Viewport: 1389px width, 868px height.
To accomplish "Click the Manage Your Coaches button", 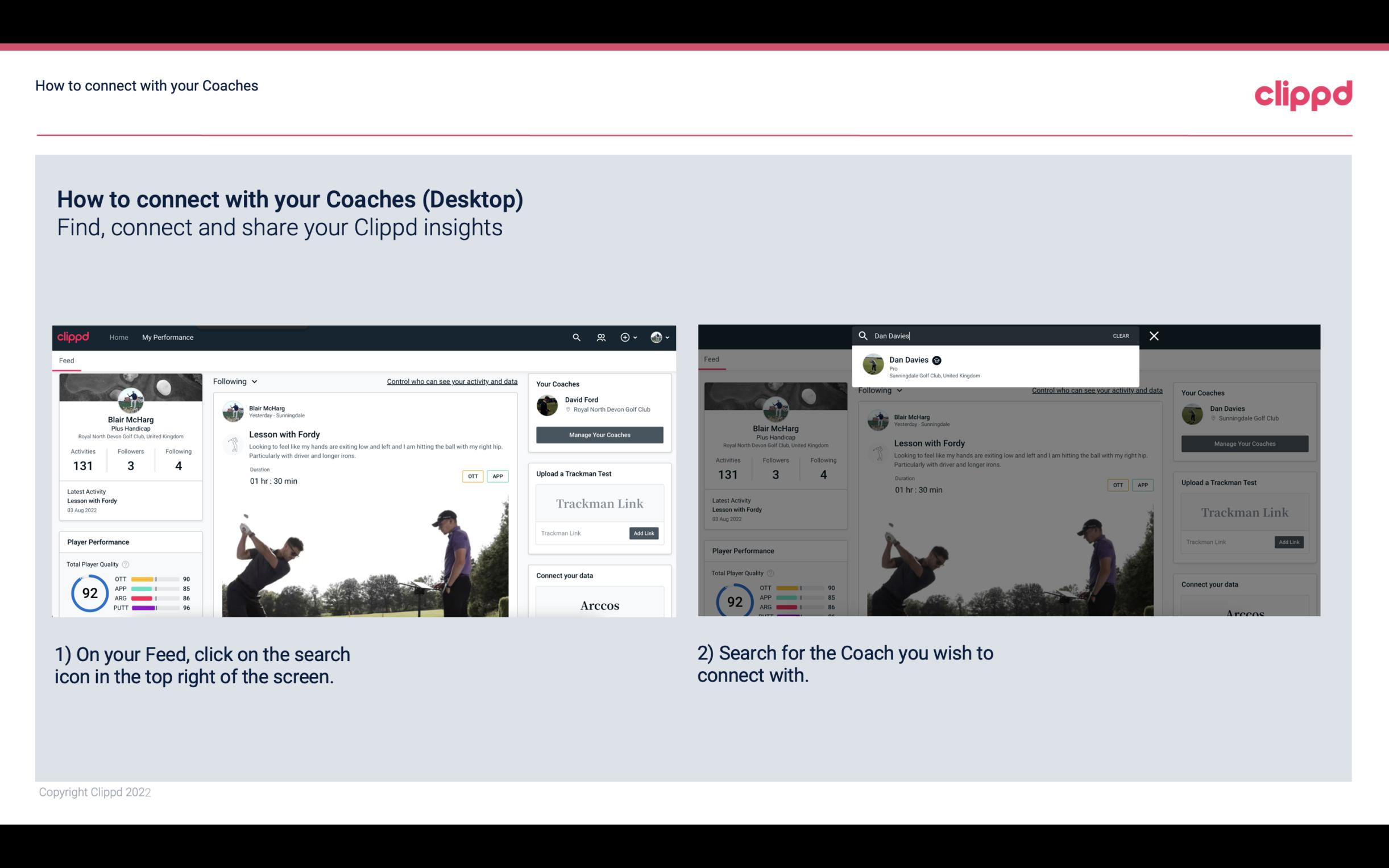I will click(x=598, y=434).
